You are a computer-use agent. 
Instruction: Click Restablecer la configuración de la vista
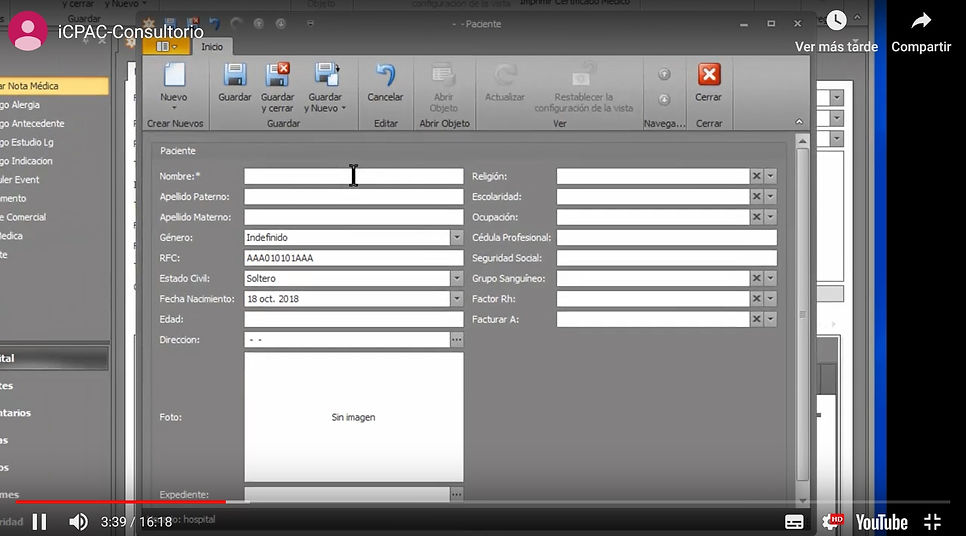tap(583, 86)
